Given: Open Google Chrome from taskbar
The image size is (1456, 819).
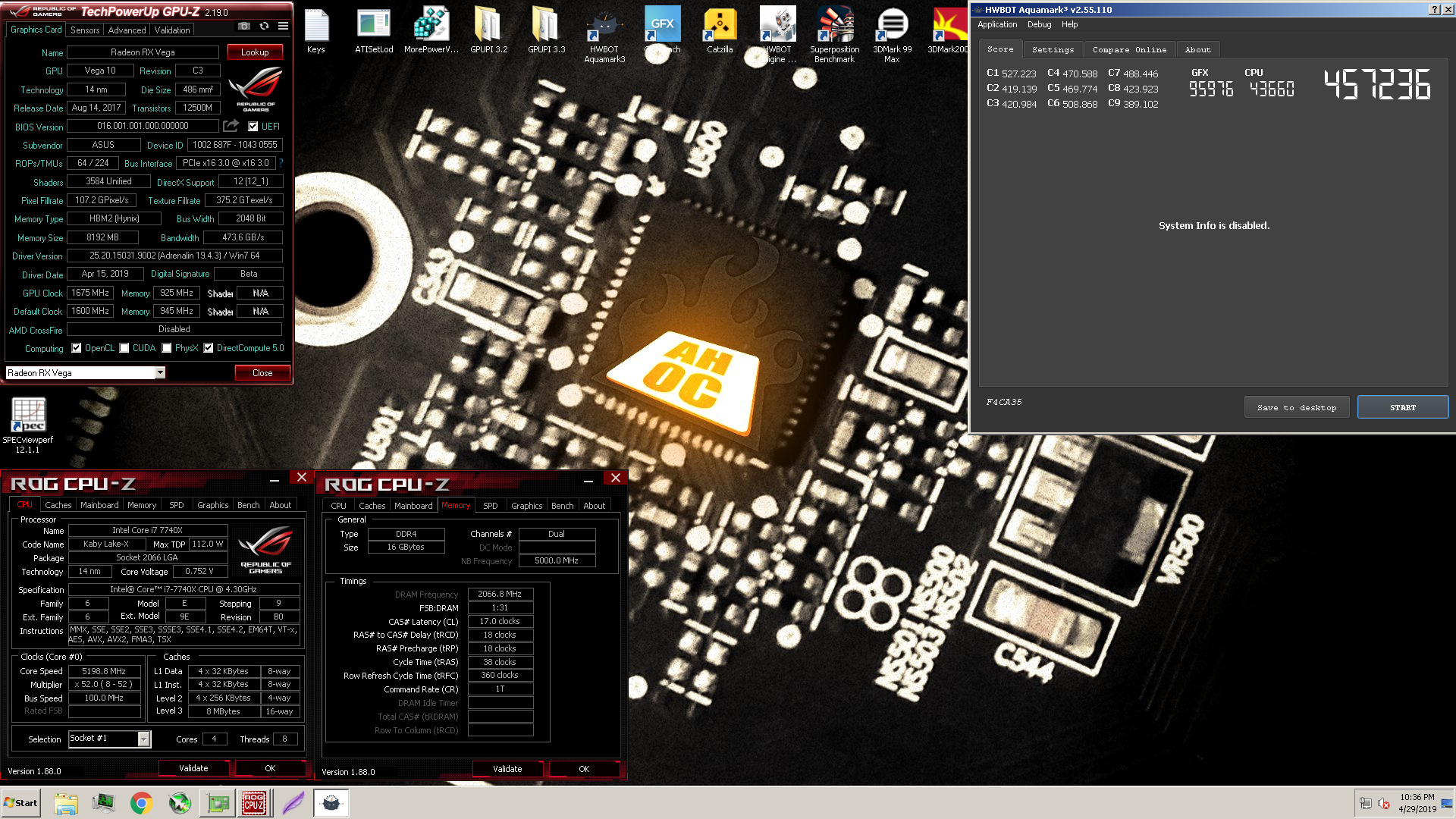Looking at the screenshot, I should (141, 803).
